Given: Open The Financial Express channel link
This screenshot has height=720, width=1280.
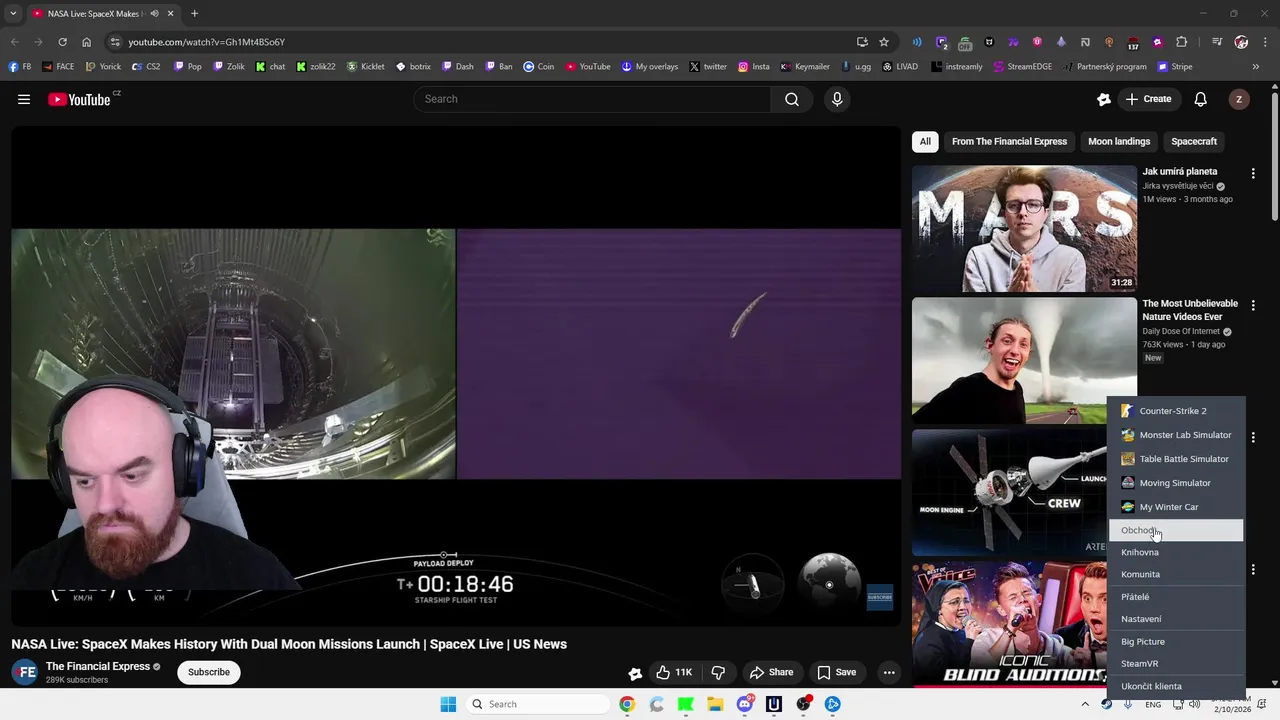Looking at the screenshot, I should click(98, 666).
